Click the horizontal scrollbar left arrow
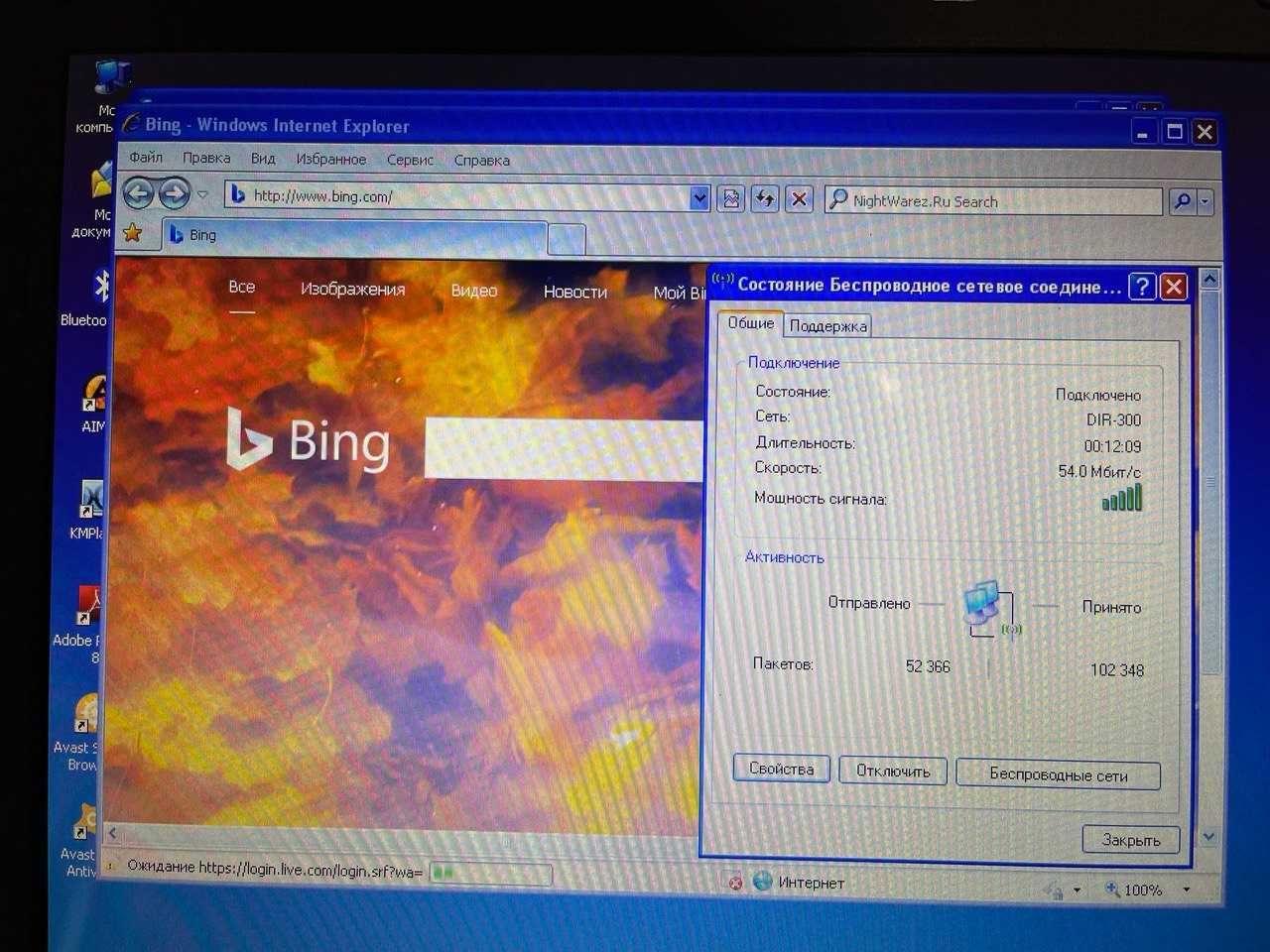The width and height of the screenshot is (1270, 952). (x=113, y=832)
